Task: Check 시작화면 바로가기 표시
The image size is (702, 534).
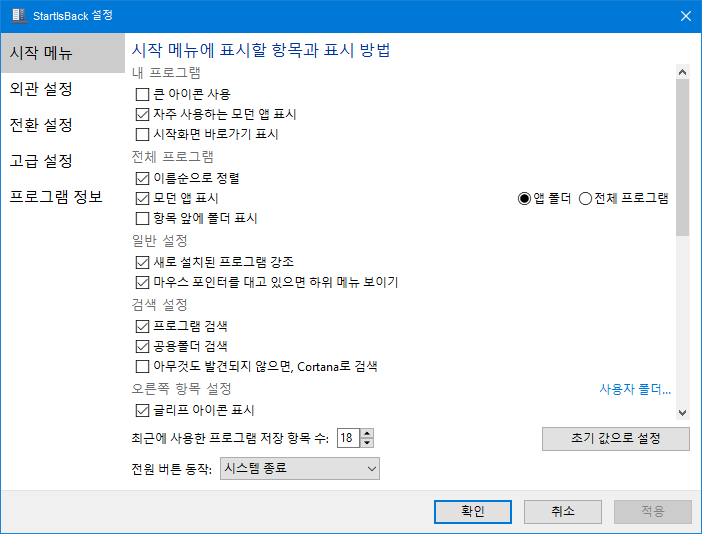Action: point(142,134)
